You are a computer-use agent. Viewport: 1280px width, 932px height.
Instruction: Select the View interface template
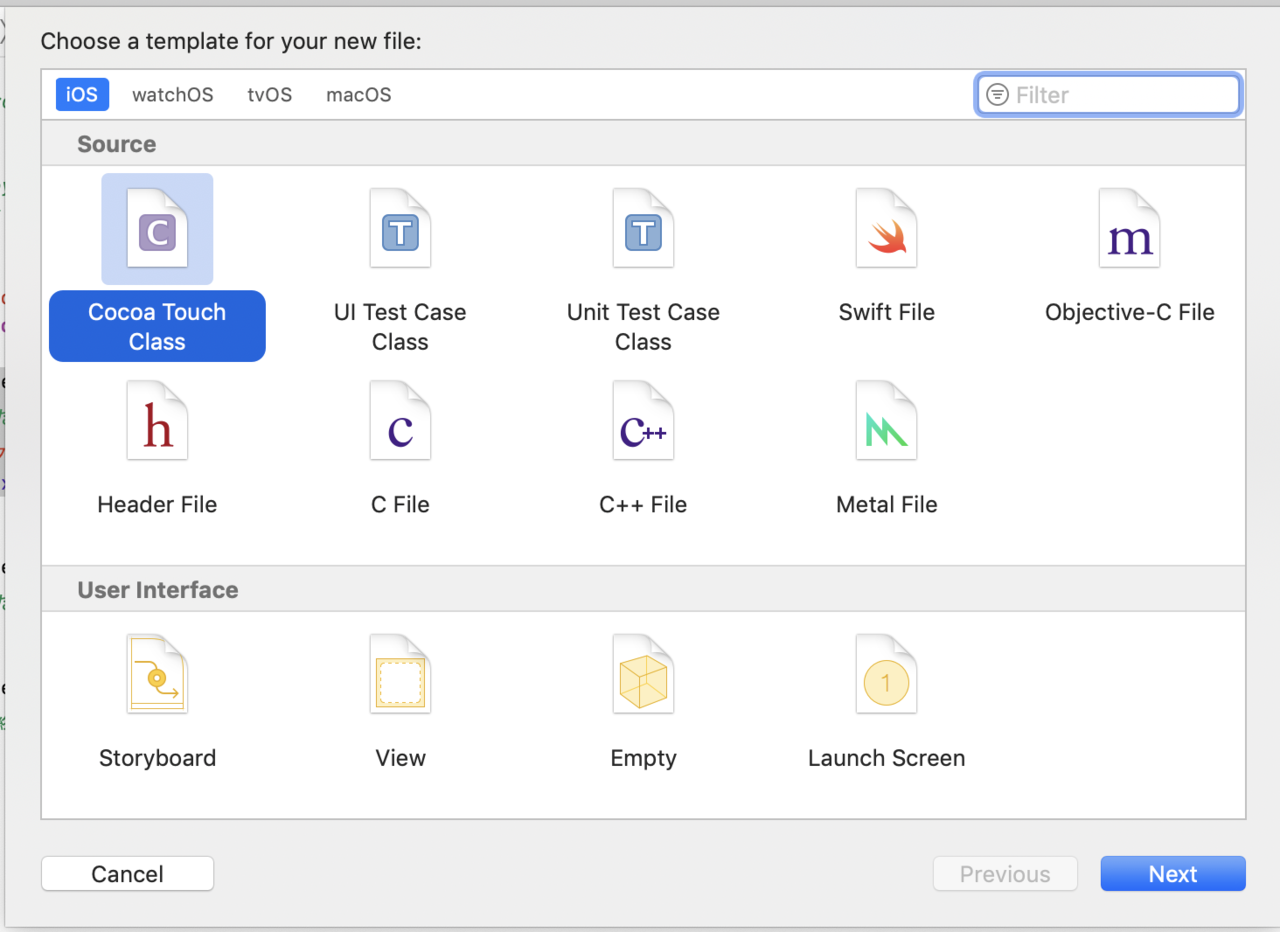tap(400, 675)
